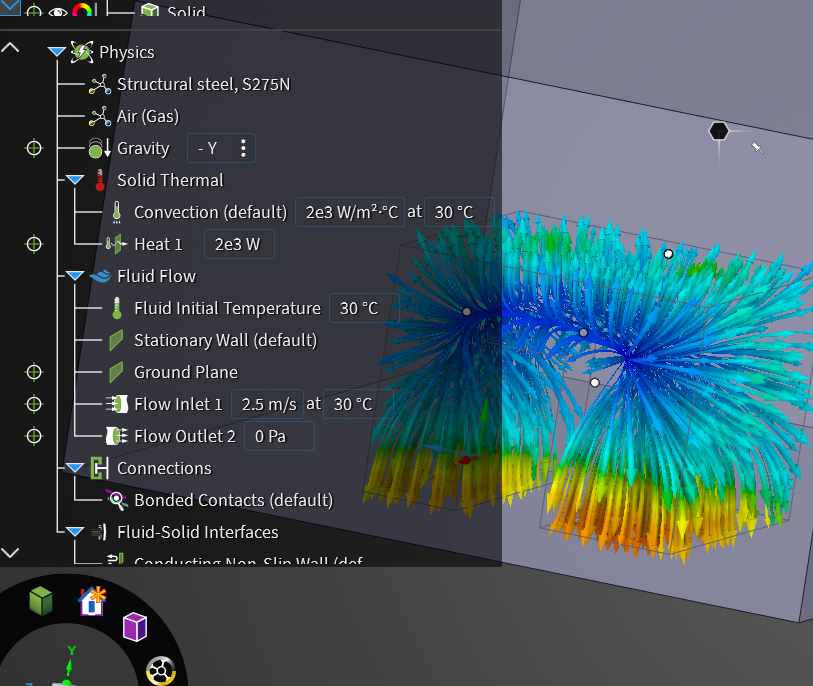Click the purple cube icon in view wheel

[x=135, y=627]
